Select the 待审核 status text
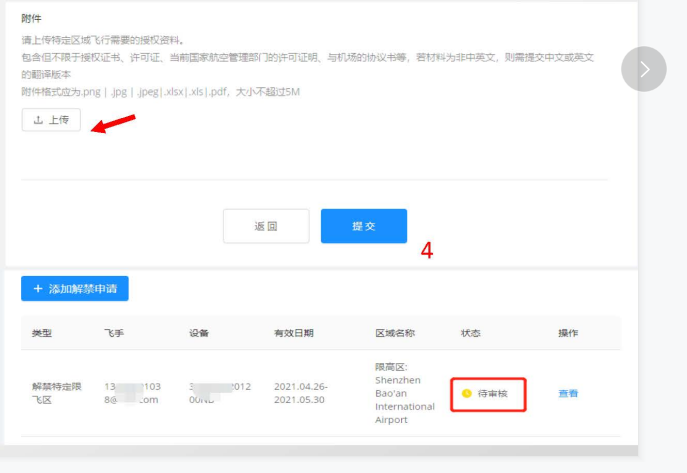Image resolution: width=687 pixels, height=473 pixels. point(492,393)
